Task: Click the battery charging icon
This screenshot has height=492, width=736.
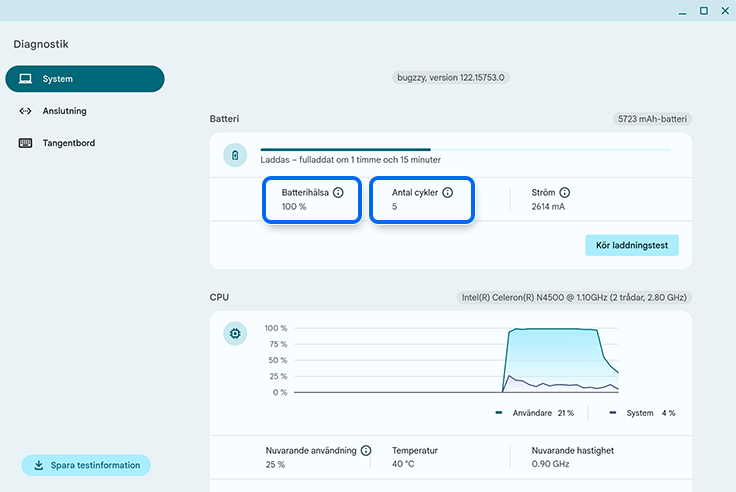Action: coord(235,155)
